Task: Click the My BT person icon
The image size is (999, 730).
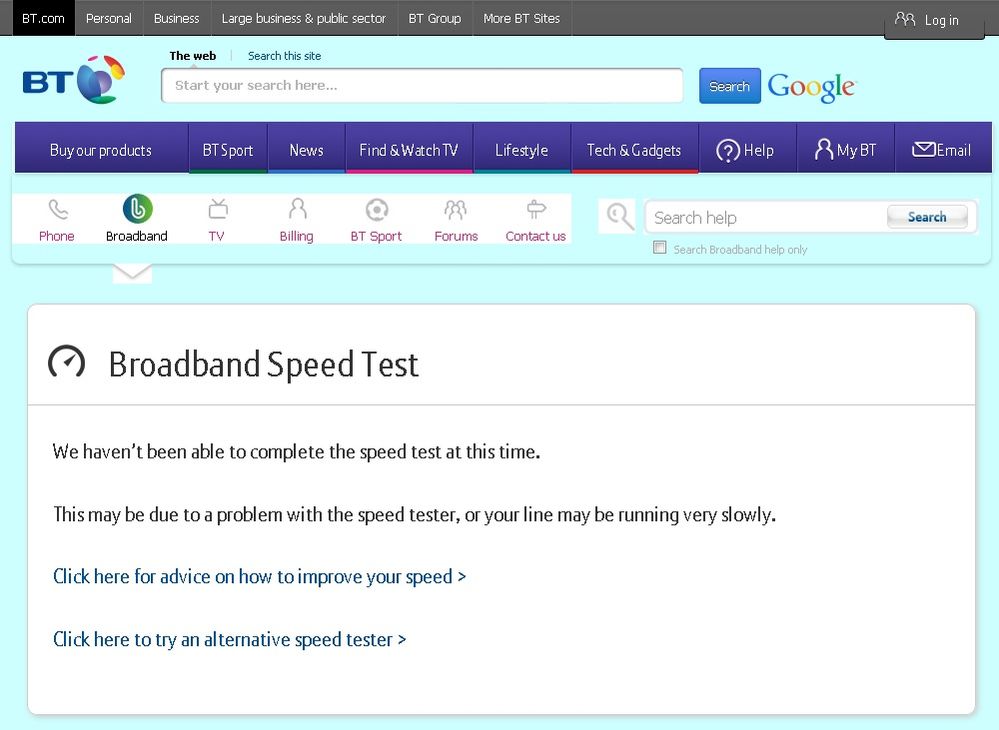Action: coord(824,150)
